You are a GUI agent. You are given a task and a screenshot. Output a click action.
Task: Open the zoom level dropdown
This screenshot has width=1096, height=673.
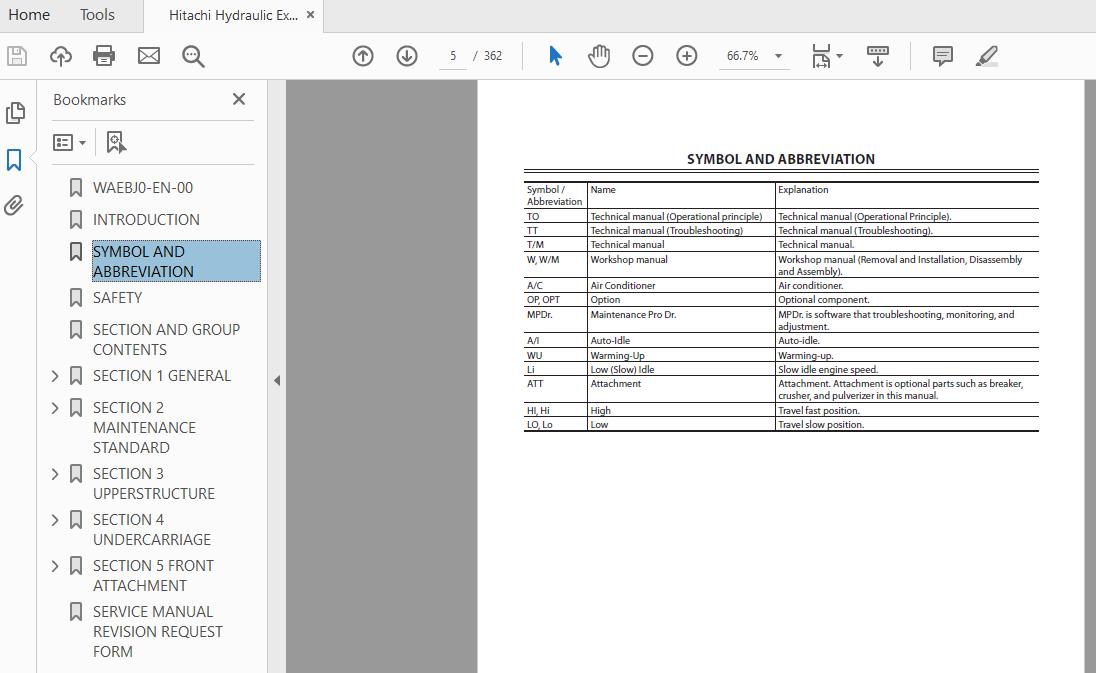click(778, 56)
